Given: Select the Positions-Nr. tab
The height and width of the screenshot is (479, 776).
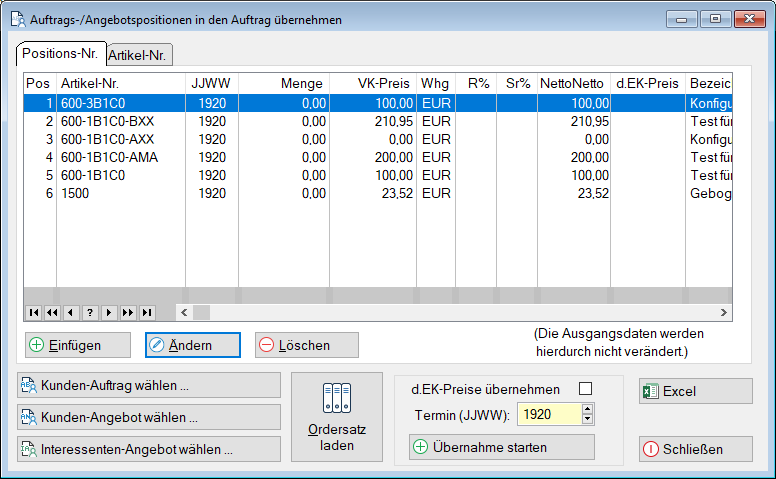Looking at the screenshot, I should [61, 53].
